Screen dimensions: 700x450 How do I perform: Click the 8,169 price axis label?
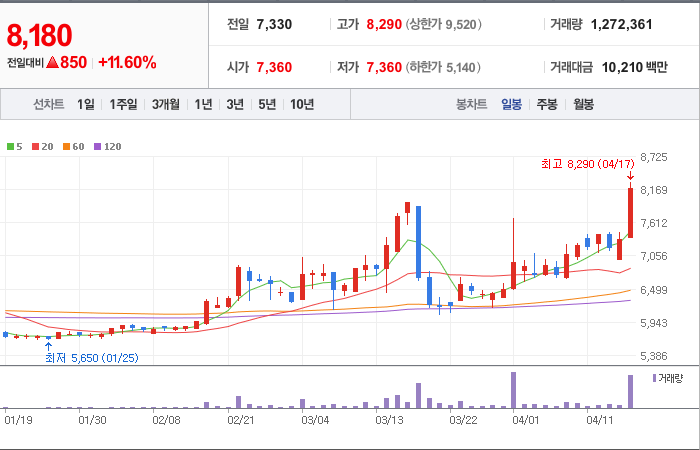(x=654, y=190)
